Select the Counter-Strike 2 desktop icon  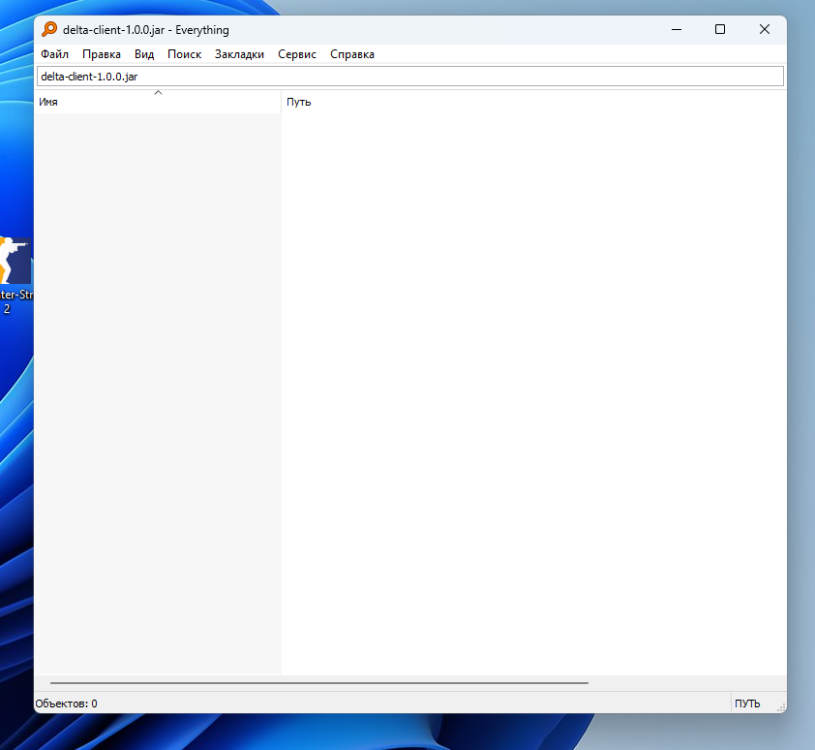point(16,275)
